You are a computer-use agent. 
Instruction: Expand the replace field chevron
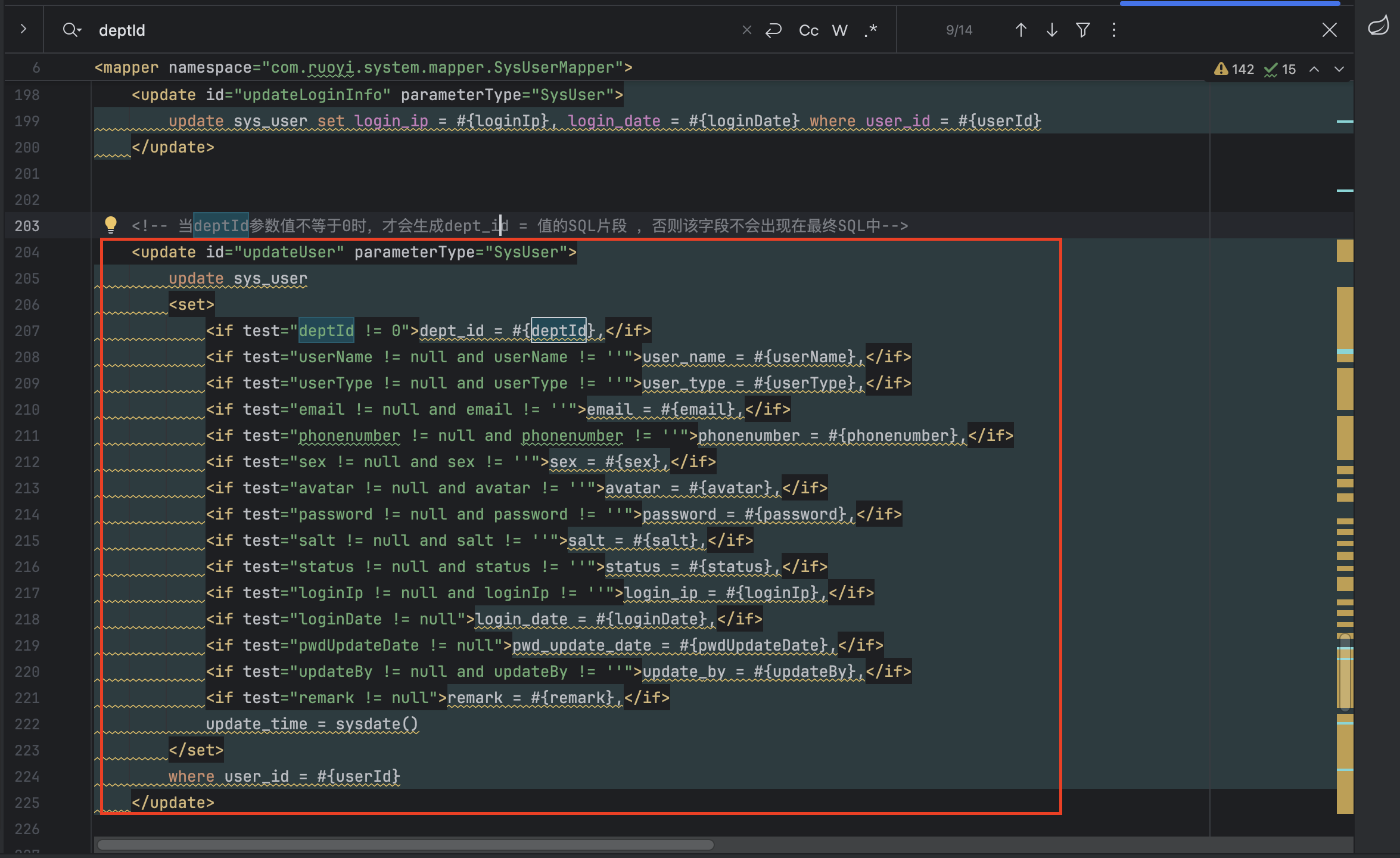[23, 29]
